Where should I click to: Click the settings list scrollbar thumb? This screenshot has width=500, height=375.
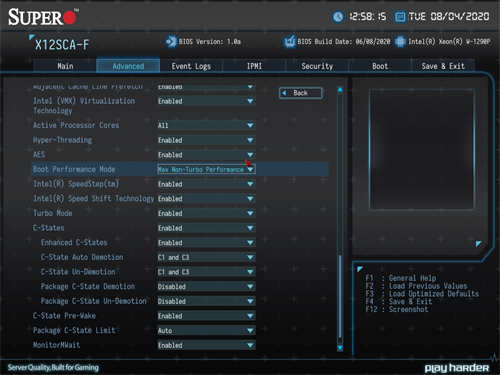pyautogui.click(x=340, y=297)
